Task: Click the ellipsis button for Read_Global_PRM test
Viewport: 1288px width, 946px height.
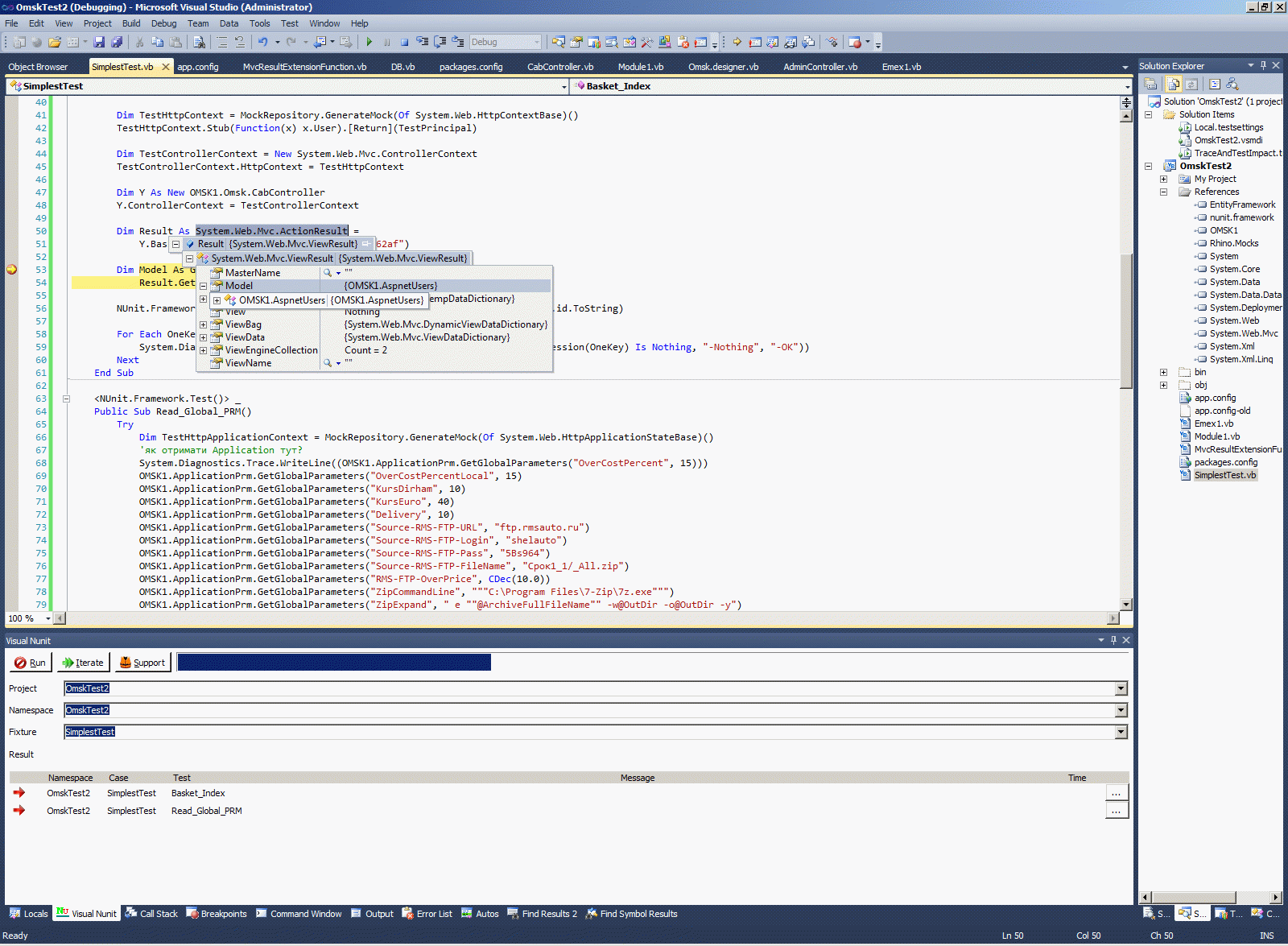Action: click(x=1117, y=811)
